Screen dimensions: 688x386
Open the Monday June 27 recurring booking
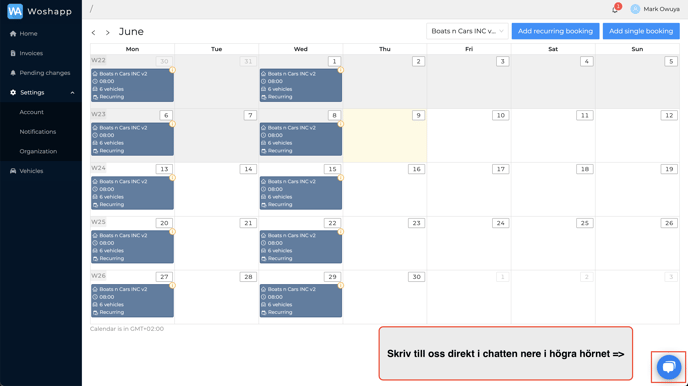coord(132,300)
